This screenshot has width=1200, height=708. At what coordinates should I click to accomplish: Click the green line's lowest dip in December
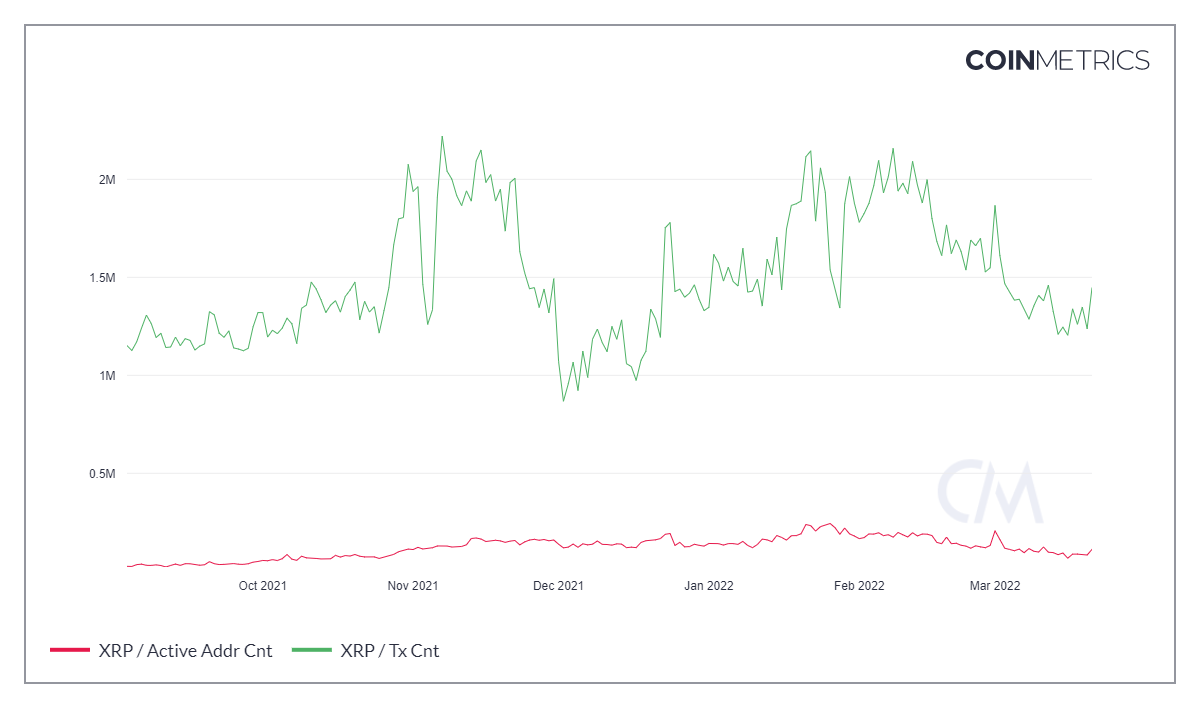(563, 401)
